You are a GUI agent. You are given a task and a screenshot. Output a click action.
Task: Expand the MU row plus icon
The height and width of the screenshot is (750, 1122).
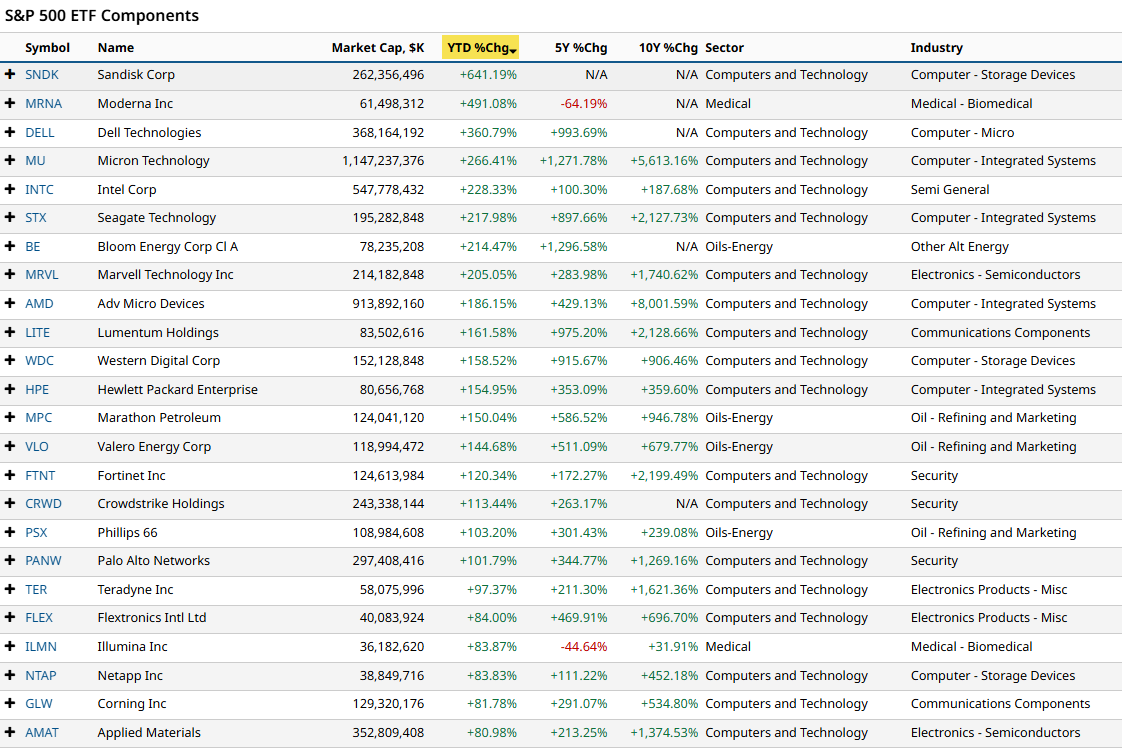point(10,160)
